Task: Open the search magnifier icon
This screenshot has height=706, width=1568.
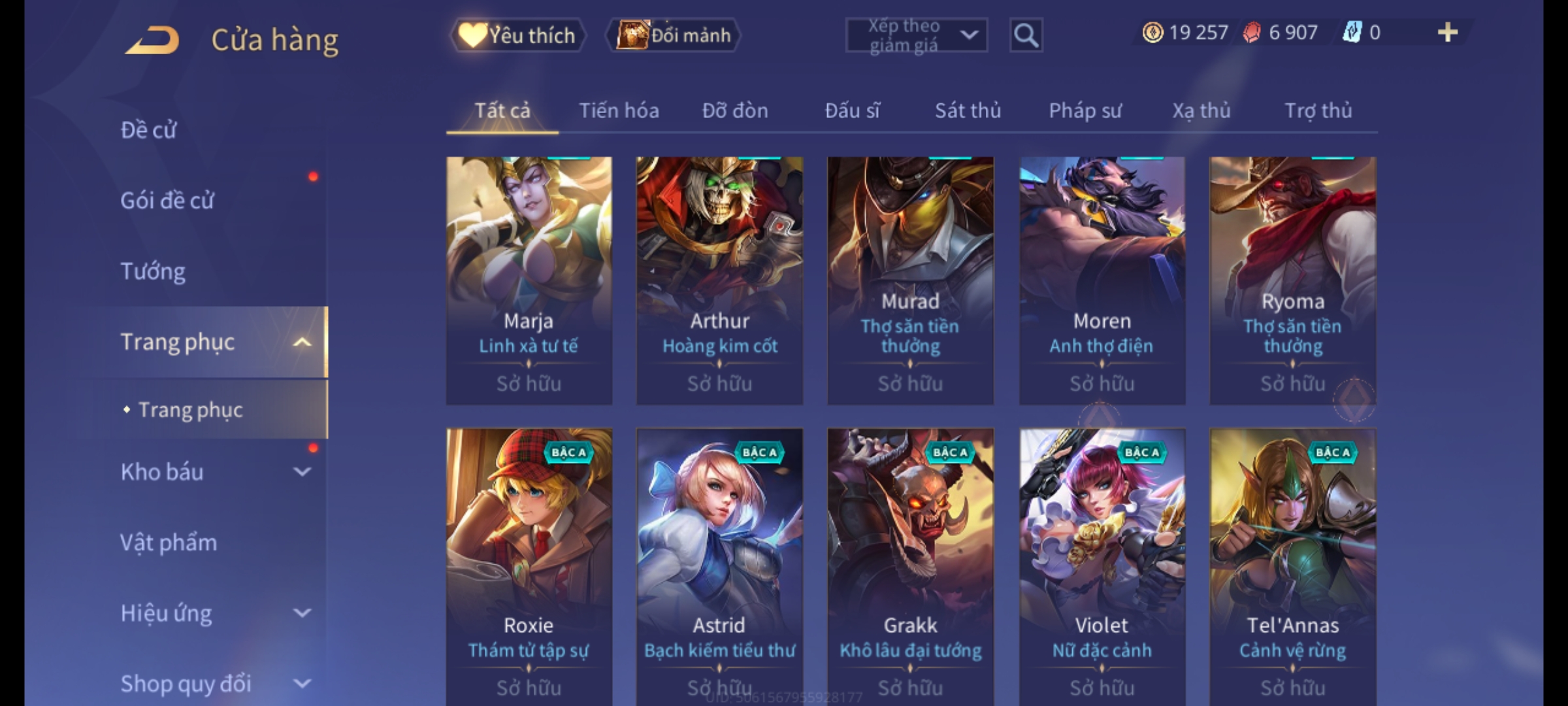Action: pyautogui.click(x=1026, y=35)
